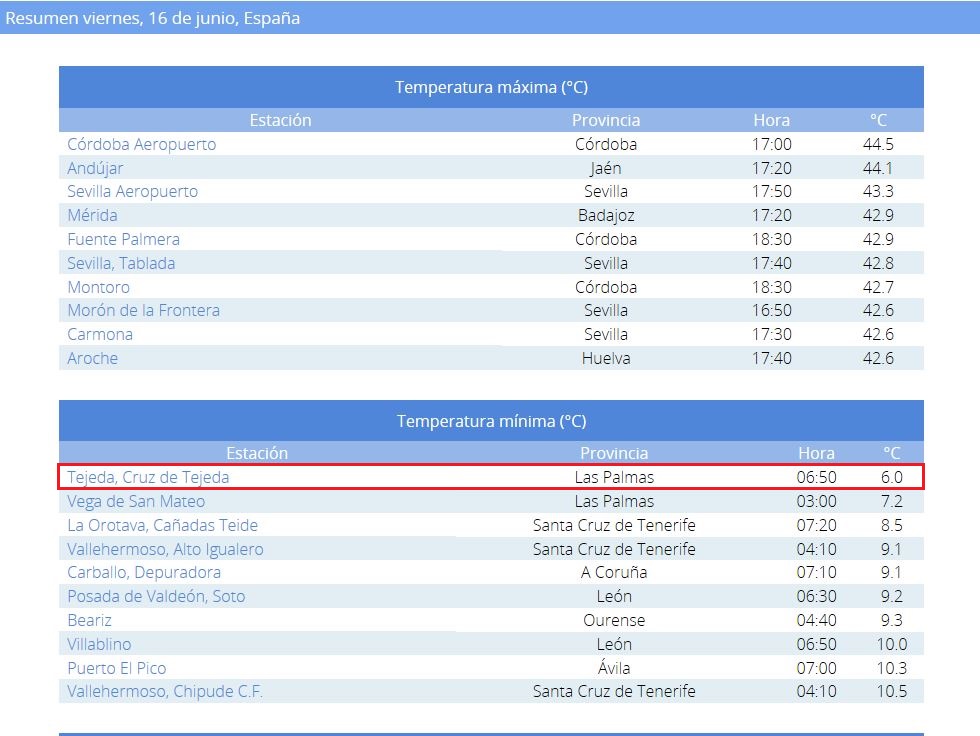Open the Córdoba Aeropuerto station link
This screenshot has height=736, width=980.
click(x=141, y=144)
